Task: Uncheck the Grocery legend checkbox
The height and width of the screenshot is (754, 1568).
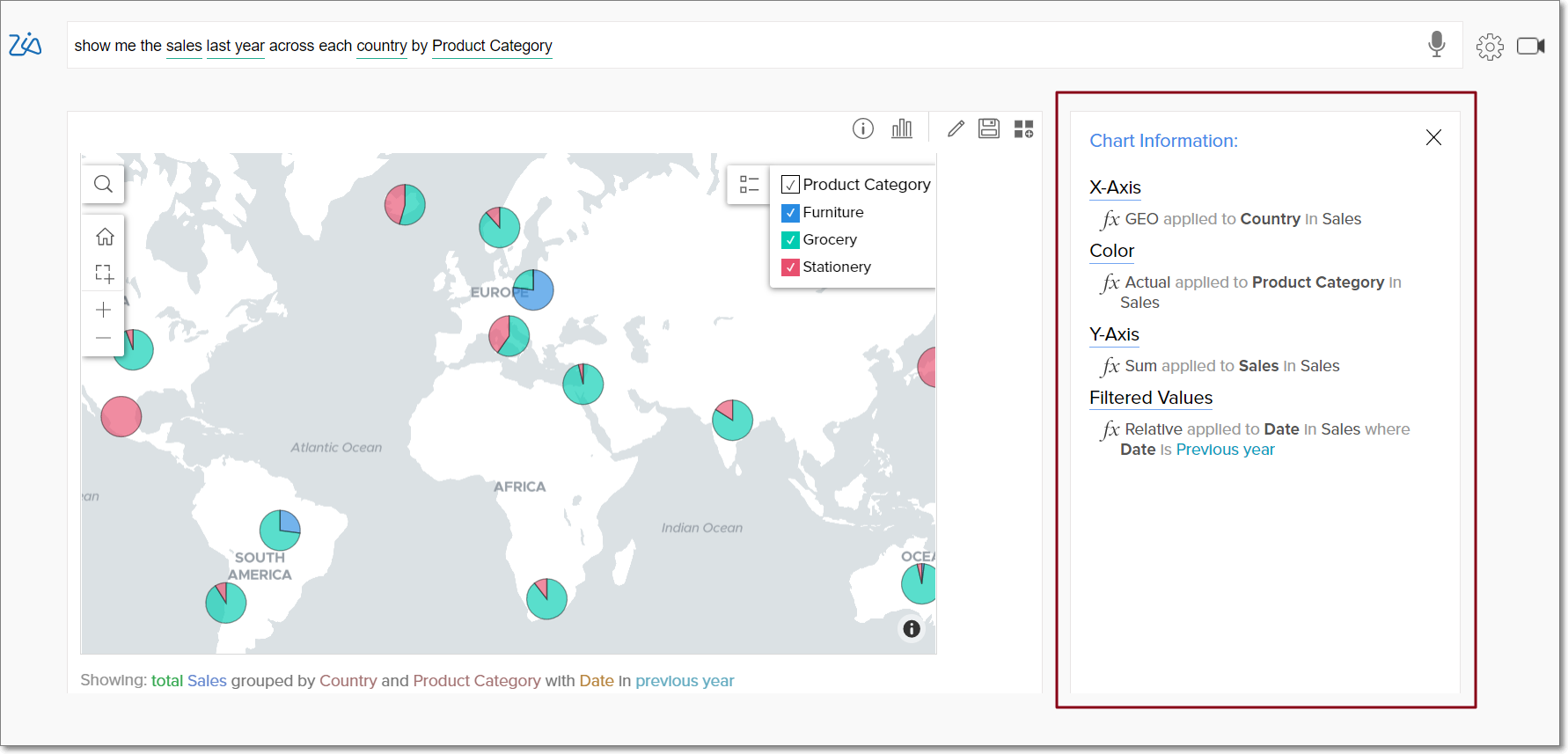Action: tap(790, 240)
